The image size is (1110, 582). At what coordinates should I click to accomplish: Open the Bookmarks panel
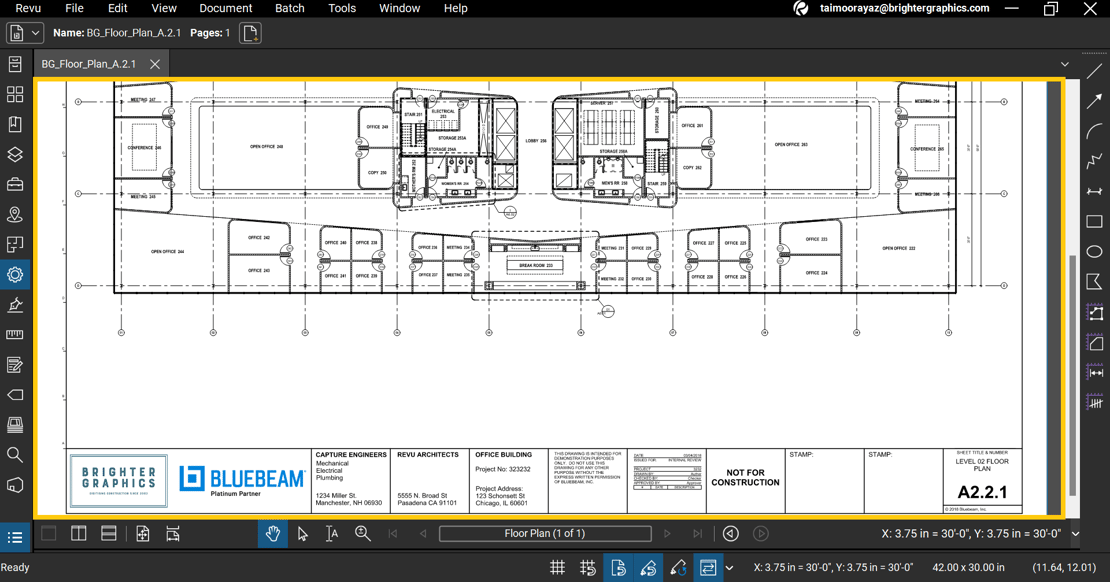coord(14,124)
